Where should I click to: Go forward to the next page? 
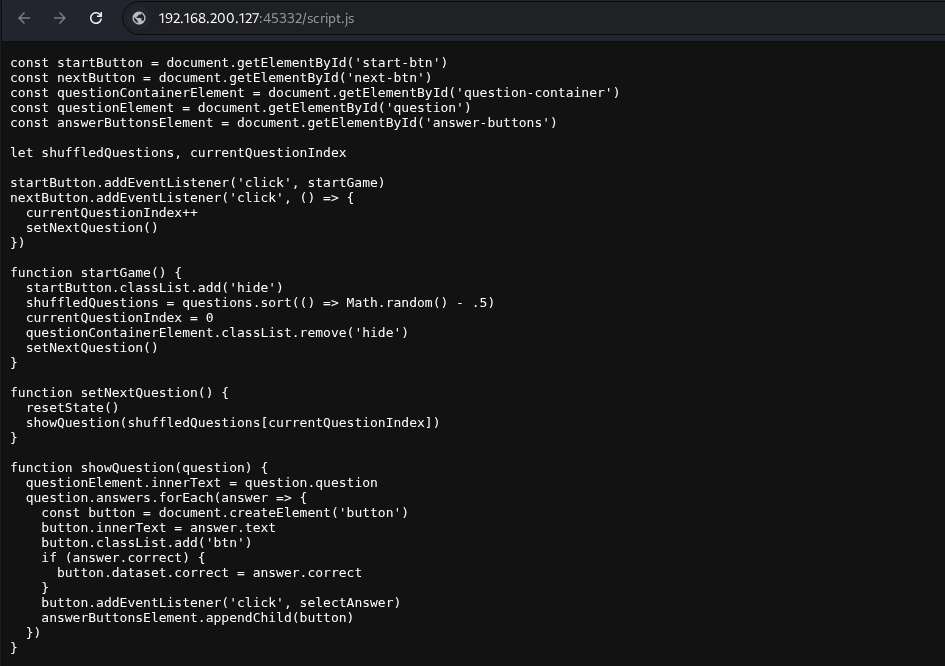tap(60, 18)
